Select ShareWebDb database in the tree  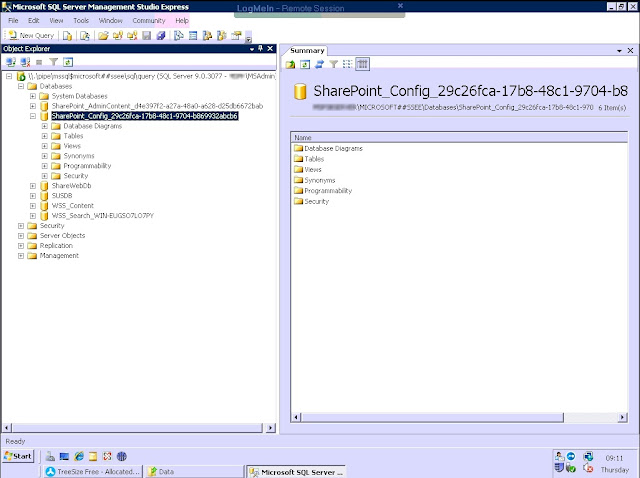[x=71, y=186]
